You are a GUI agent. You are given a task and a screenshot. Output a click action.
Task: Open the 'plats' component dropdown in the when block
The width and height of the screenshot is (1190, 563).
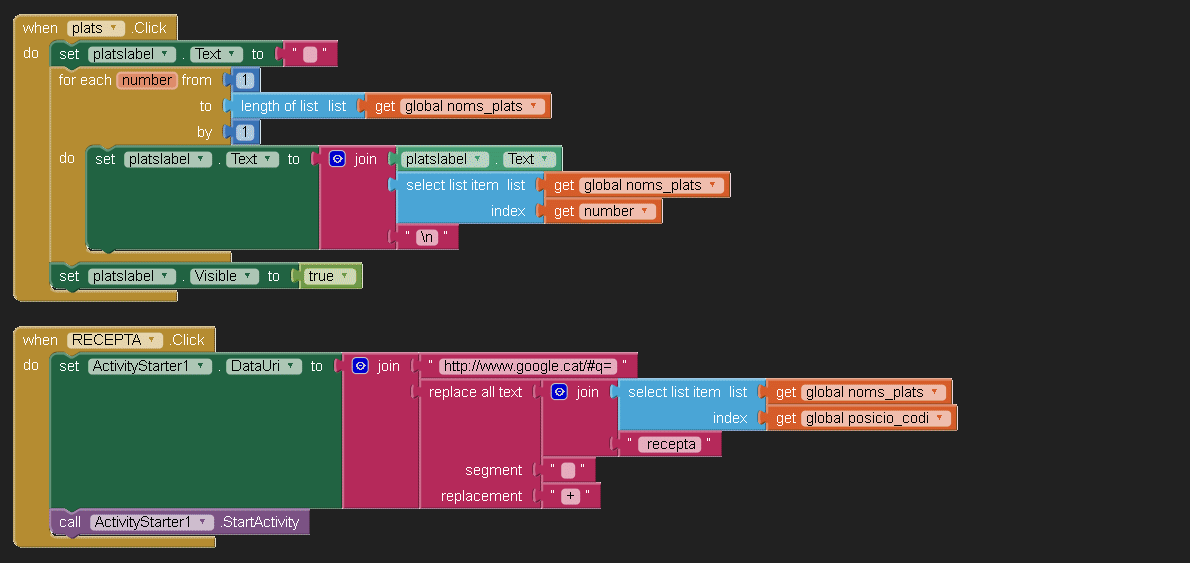pos(96,28)
